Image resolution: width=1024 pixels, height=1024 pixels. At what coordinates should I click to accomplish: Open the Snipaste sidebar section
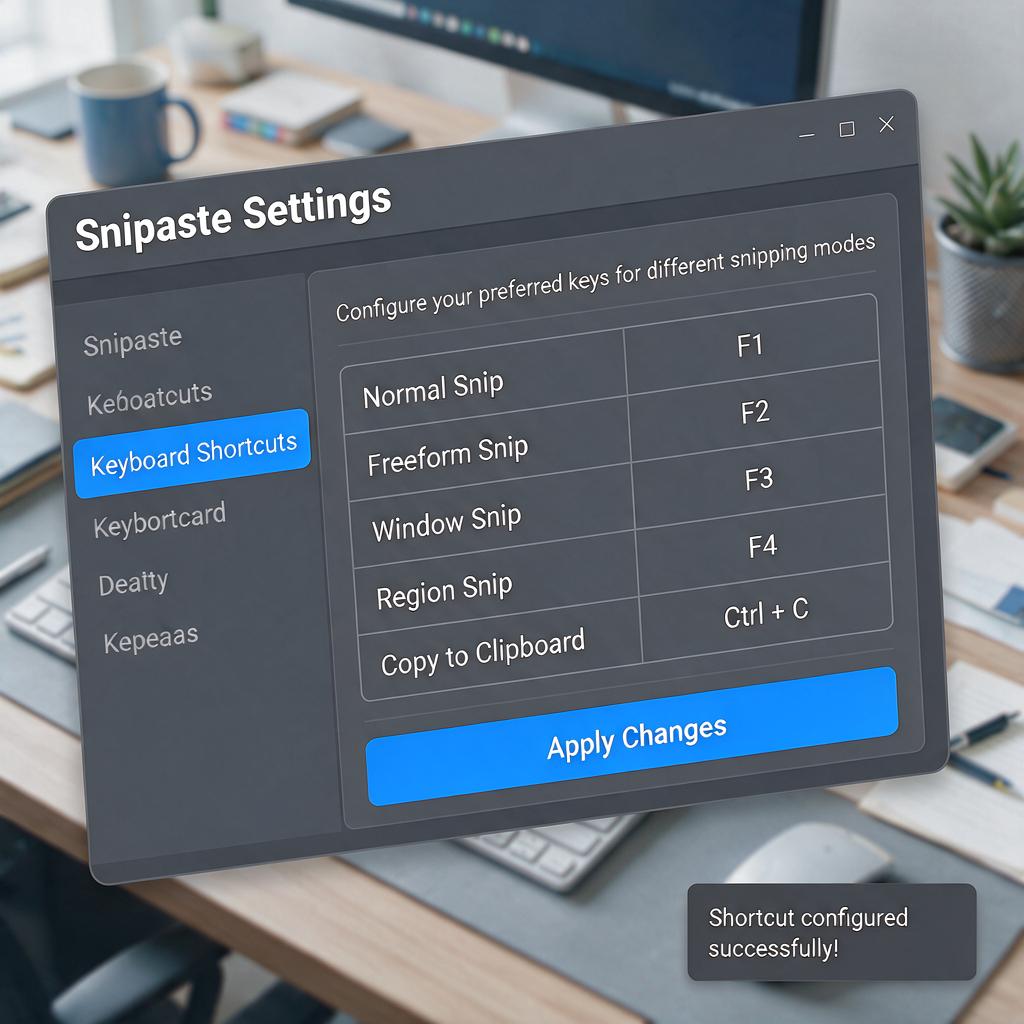tap(133, 342)
